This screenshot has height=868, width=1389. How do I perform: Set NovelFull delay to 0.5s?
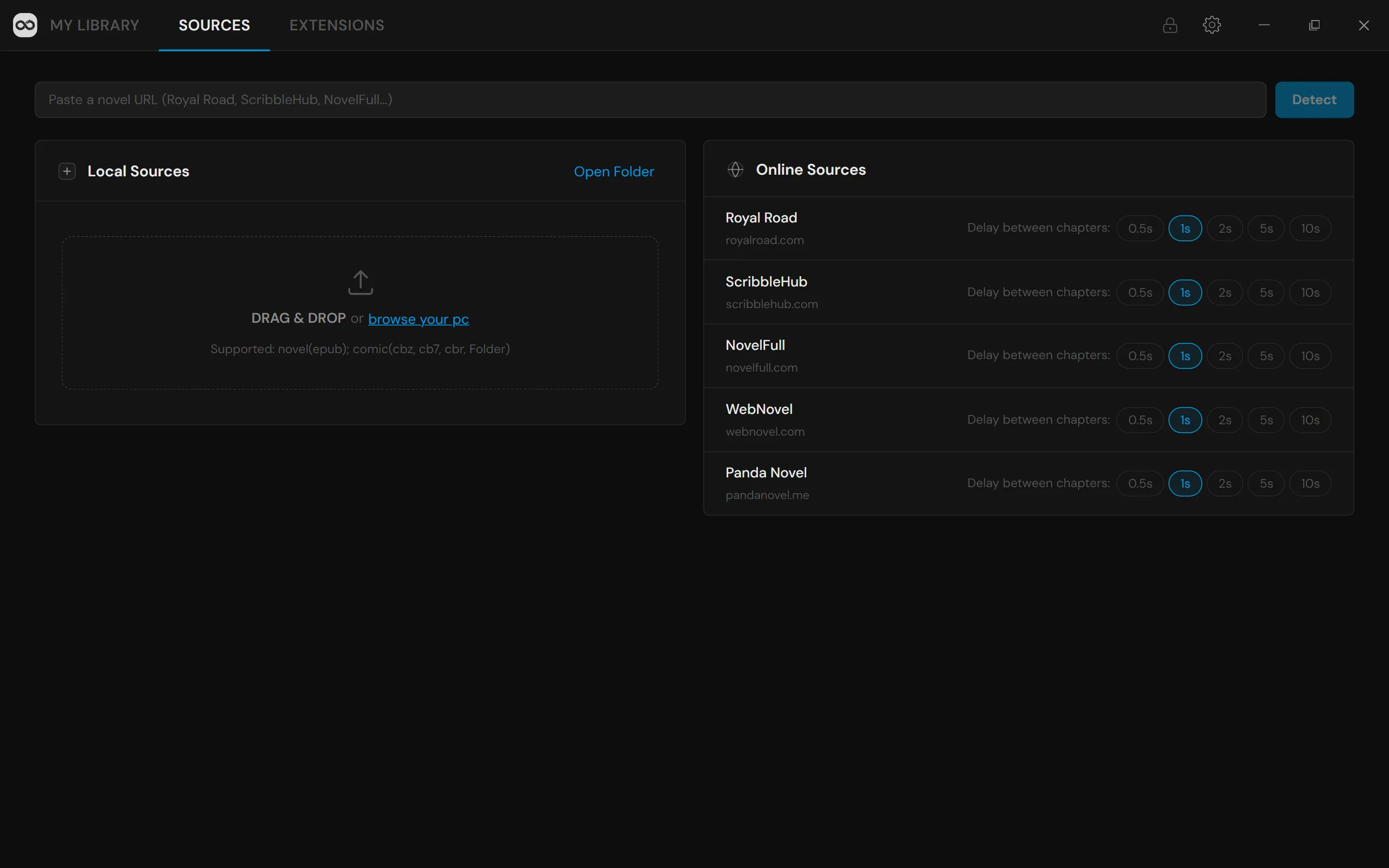point(1140,356)
